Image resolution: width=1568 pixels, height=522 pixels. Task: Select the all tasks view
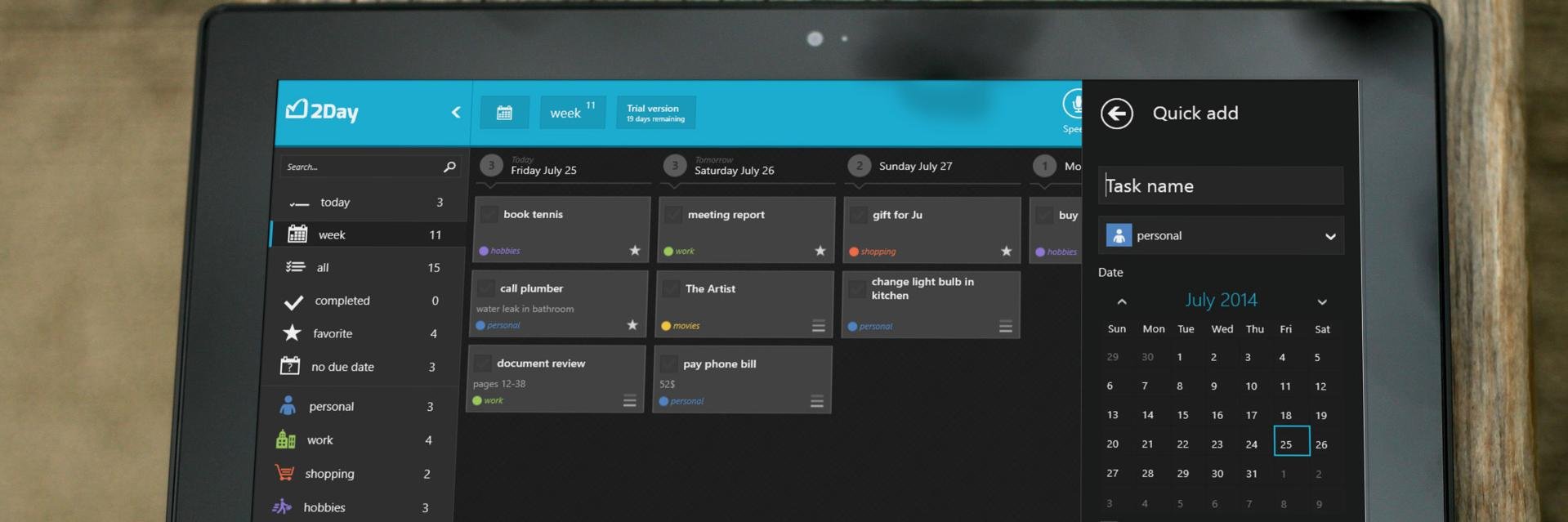[x=364, y=267]
